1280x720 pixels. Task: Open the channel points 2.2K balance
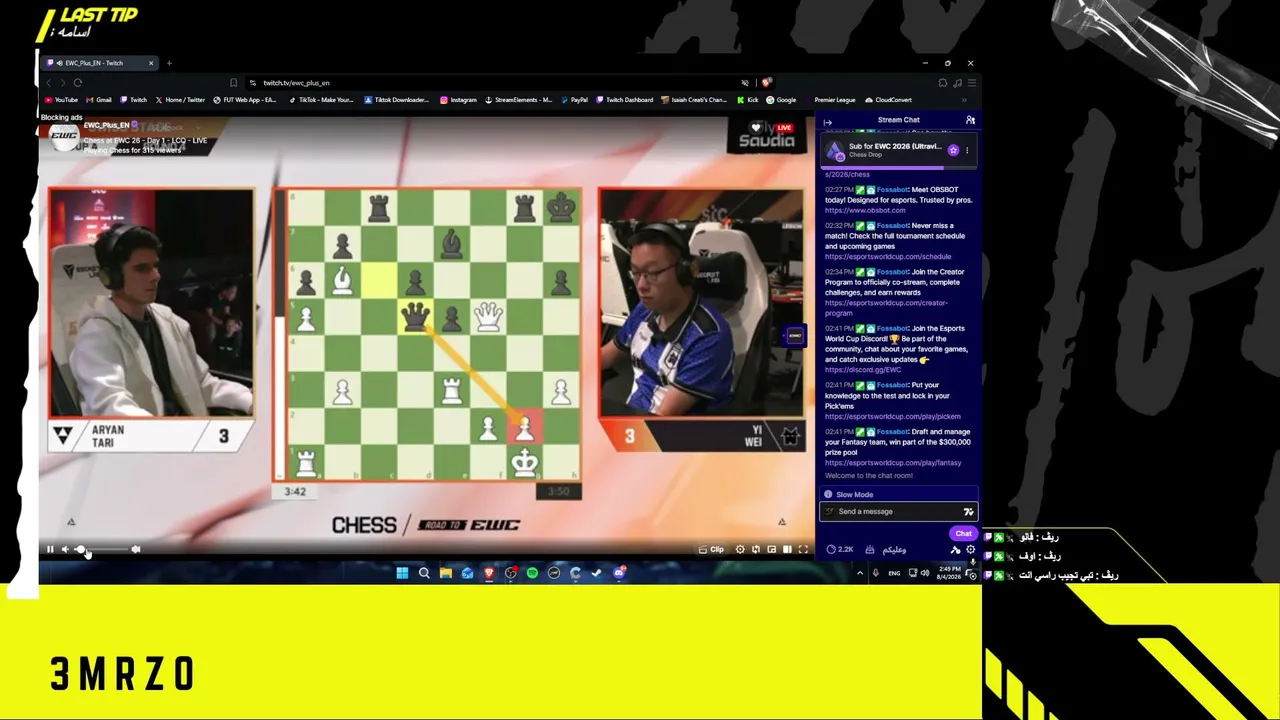840,549
